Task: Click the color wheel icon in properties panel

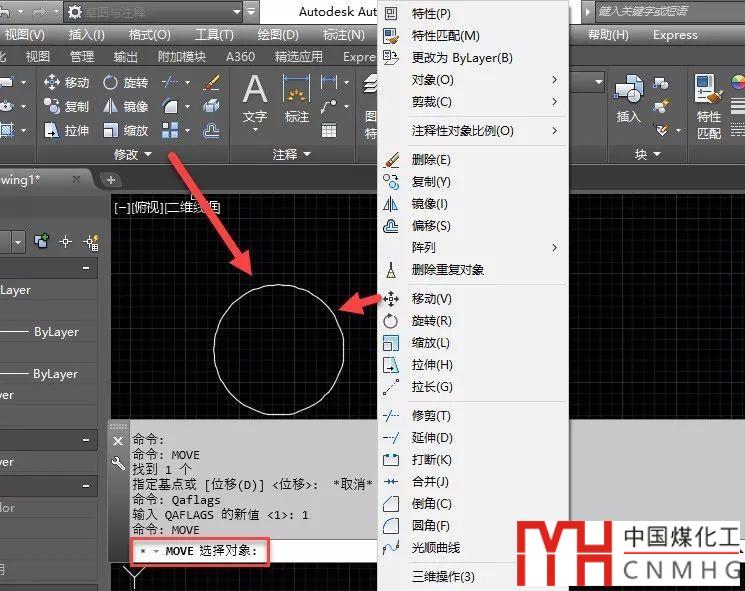Action: pyautogui.click(x=738, y=83)
